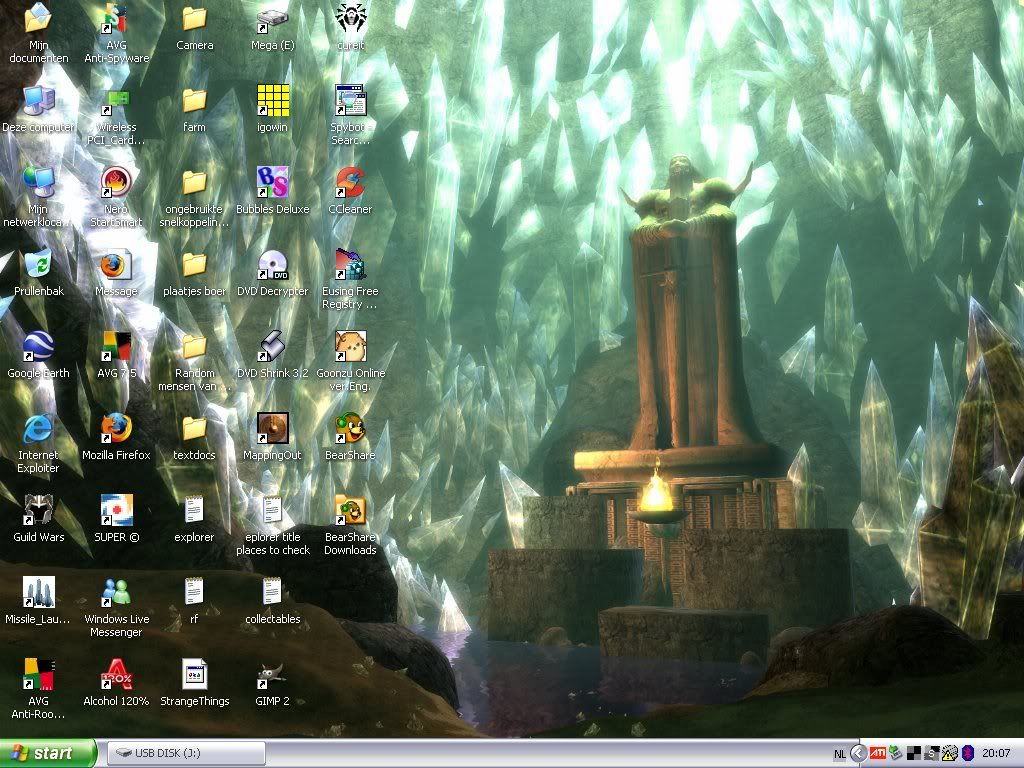The image size is (1024, 768).
Task: Click the 20:07 taskbar clock
Action: coord(996,754)
